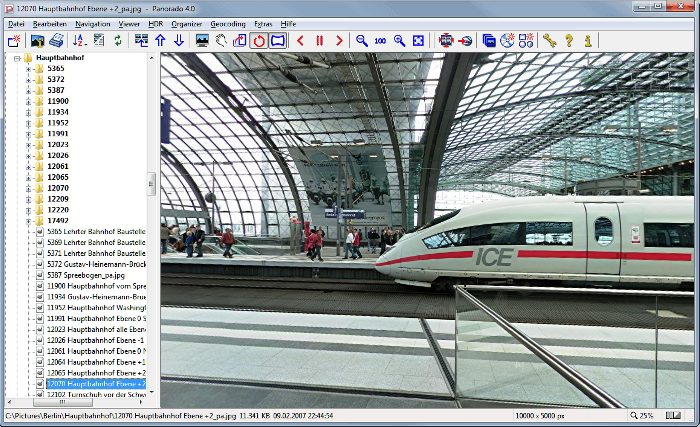This screenshot has height=427, width=700.
Task: Open the Navigation menu
Action: coord(93,24)
